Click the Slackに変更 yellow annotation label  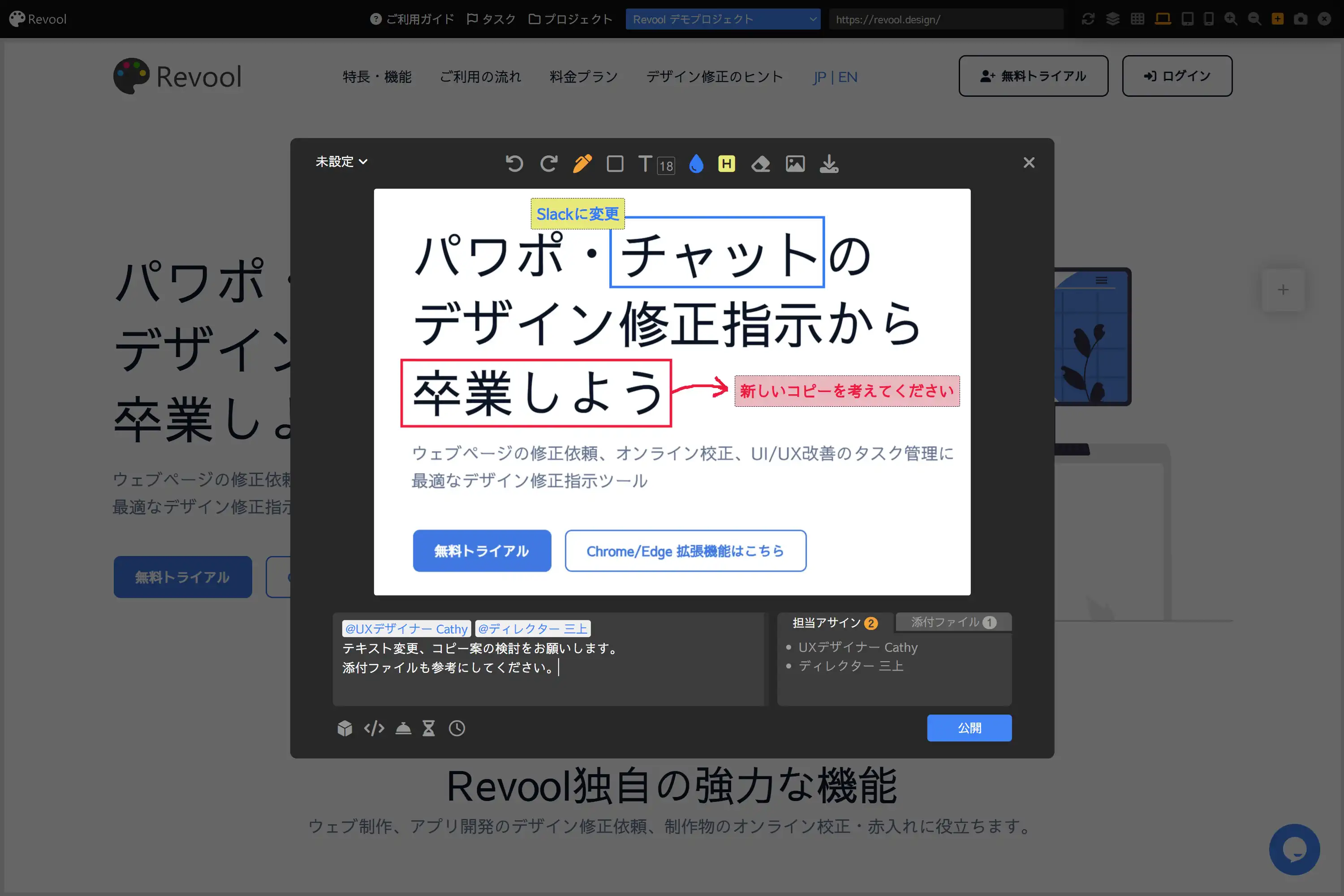point(577,214)
